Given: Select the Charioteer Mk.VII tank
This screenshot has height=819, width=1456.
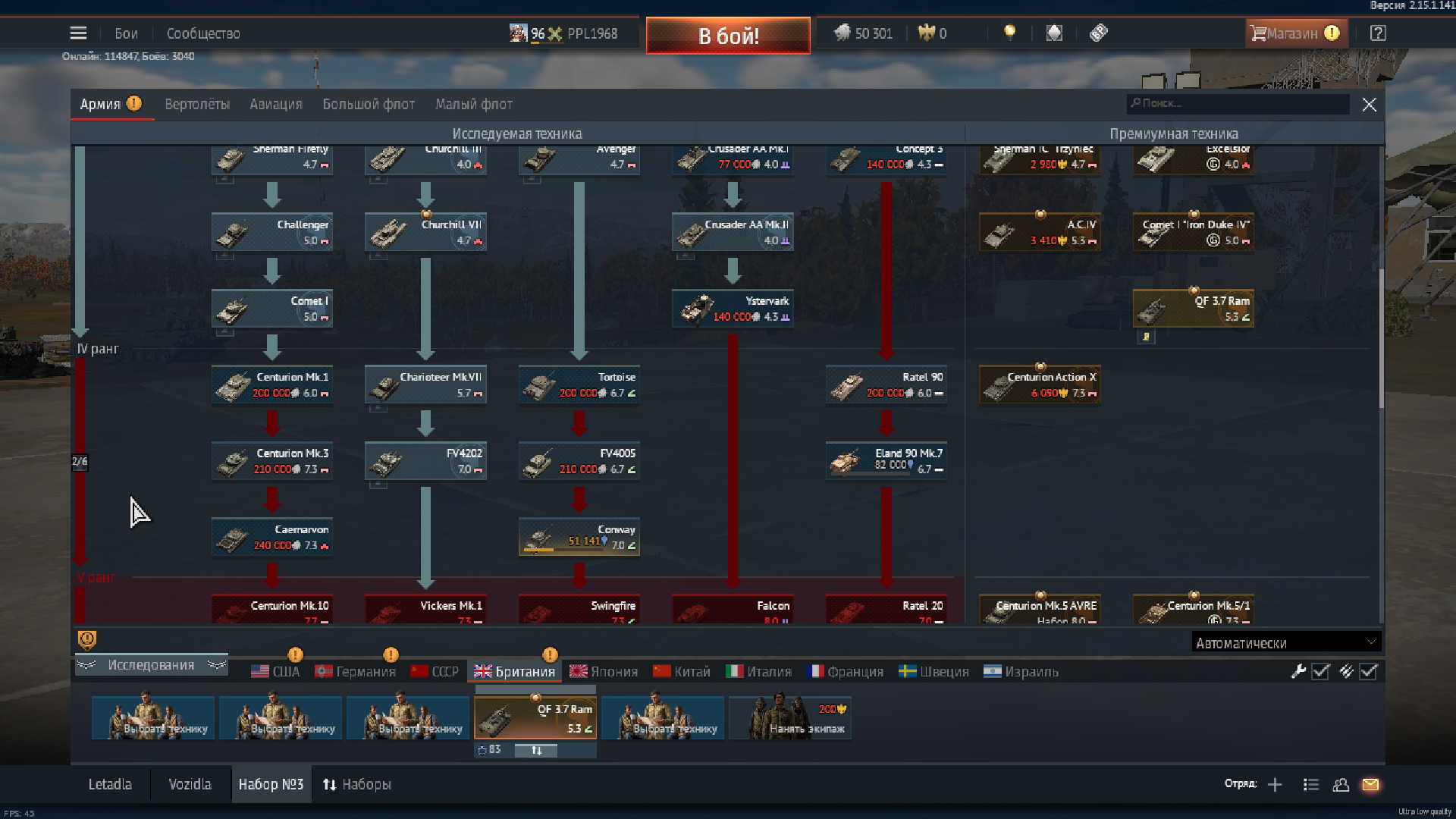Looking at the screenshot, I should pyautogui.click(x=425, y=384).
